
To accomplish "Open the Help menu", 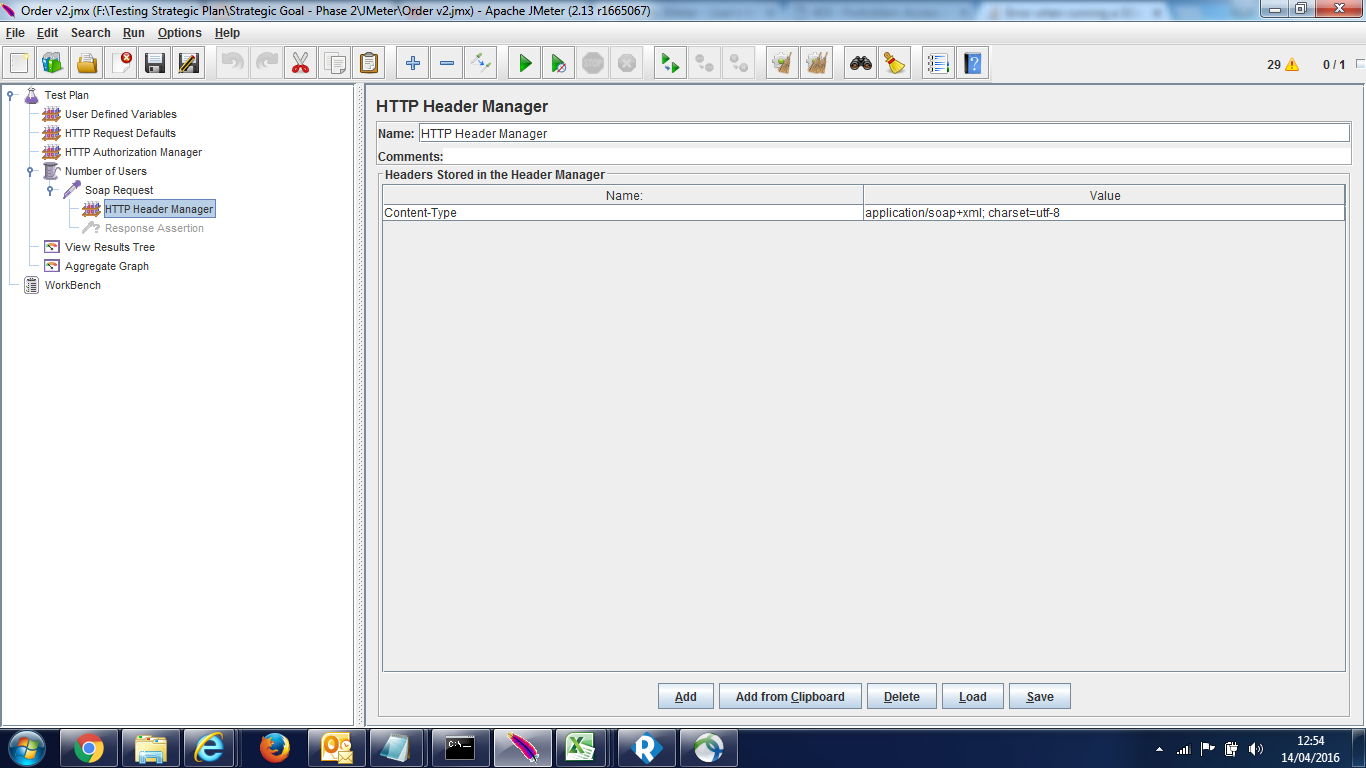I will coord(227,33).
